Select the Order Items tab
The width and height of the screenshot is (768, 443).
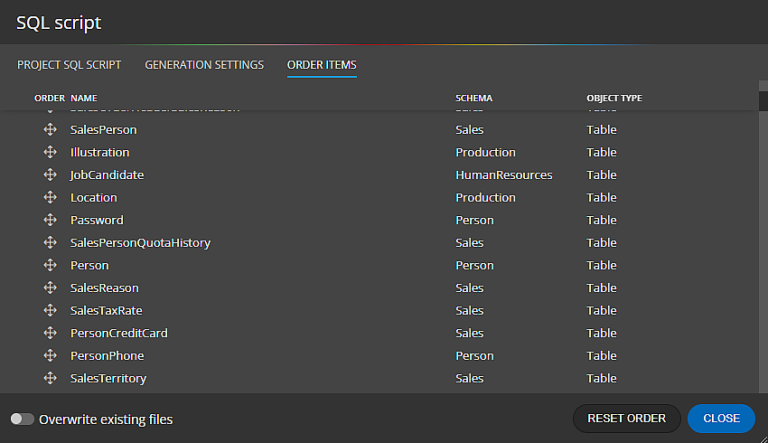(x=321, y=65)
